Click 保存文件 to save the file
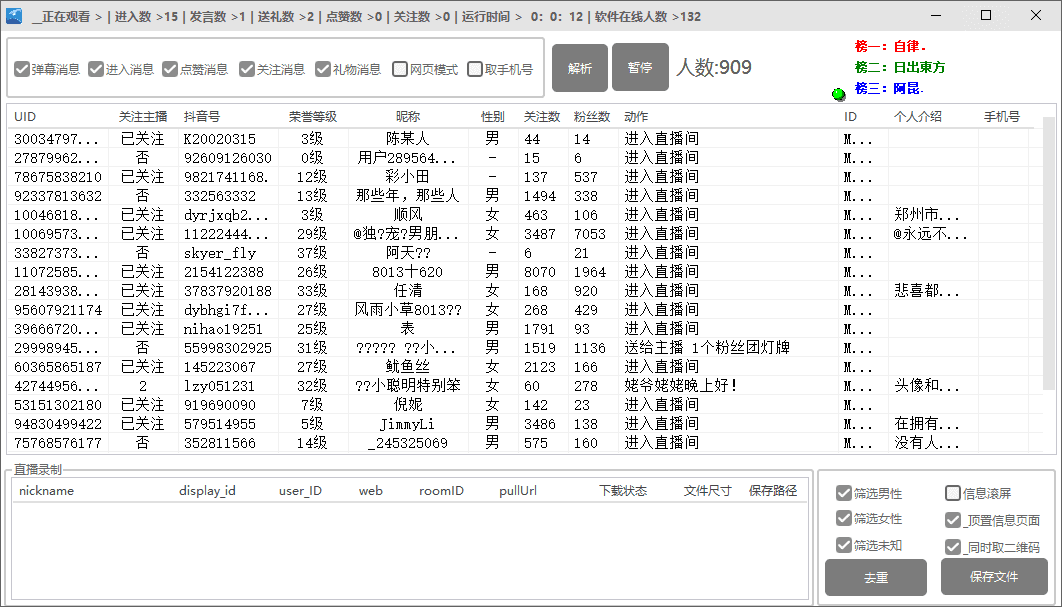This screenshot has width=1062, height=607. pos(993,577)
